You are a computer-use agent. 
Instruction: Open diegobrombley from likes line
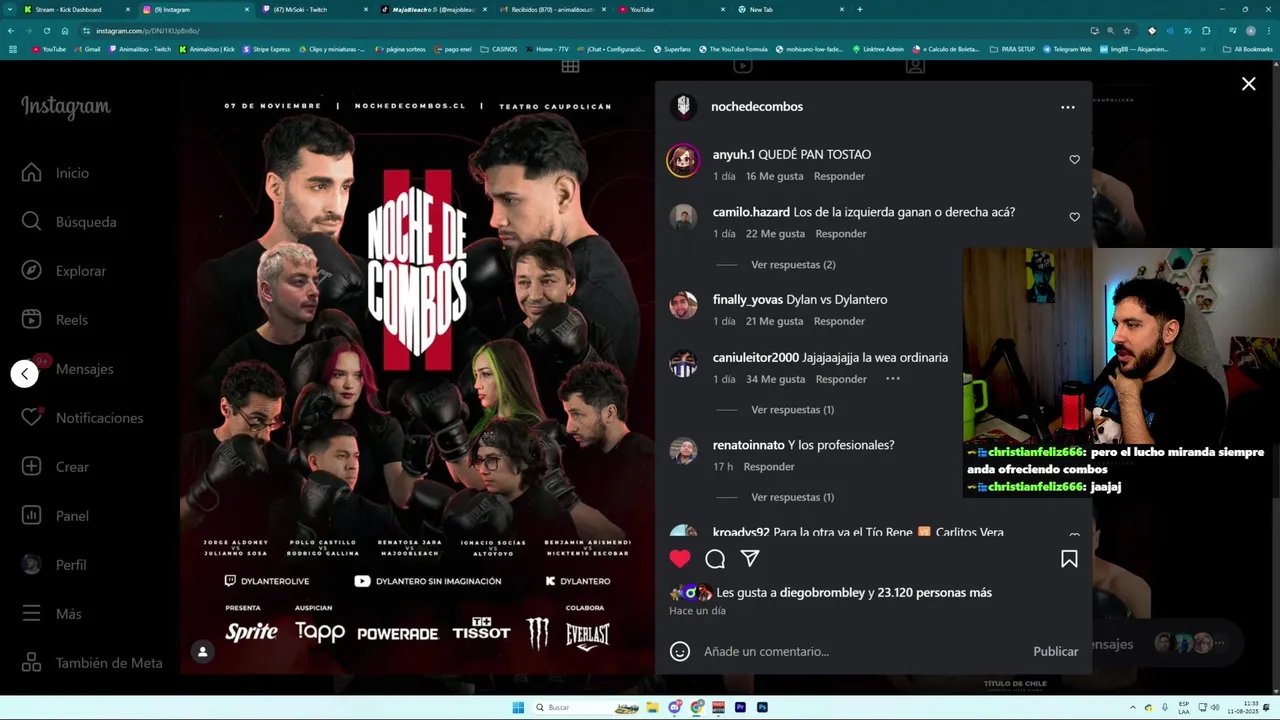click(822, 593)
